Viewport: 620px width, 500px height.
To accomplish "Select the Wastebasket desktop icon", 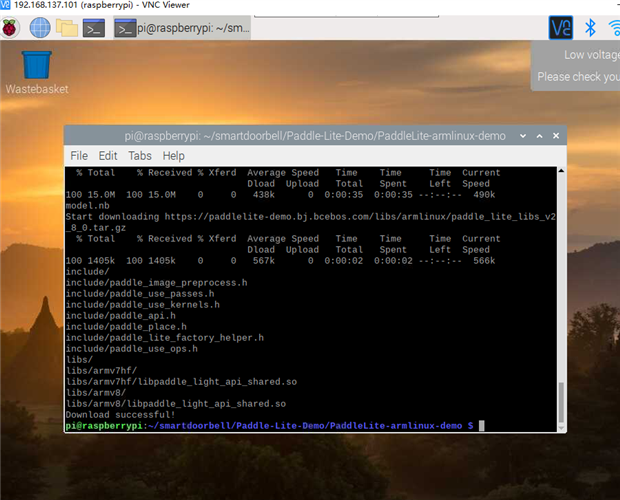I will point(37,72).
